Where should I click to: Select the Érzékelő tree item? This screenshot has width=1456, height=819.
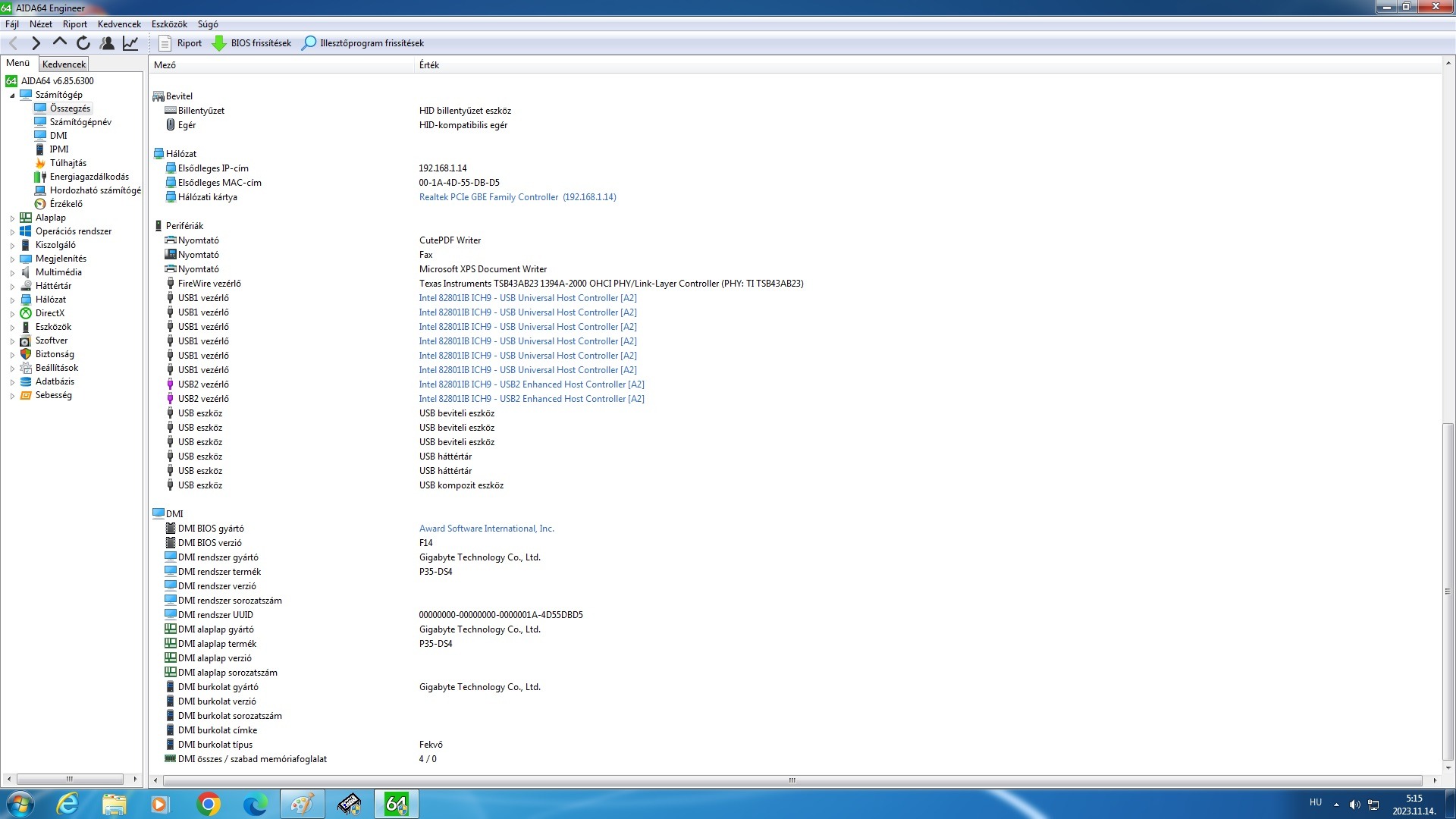66,204
